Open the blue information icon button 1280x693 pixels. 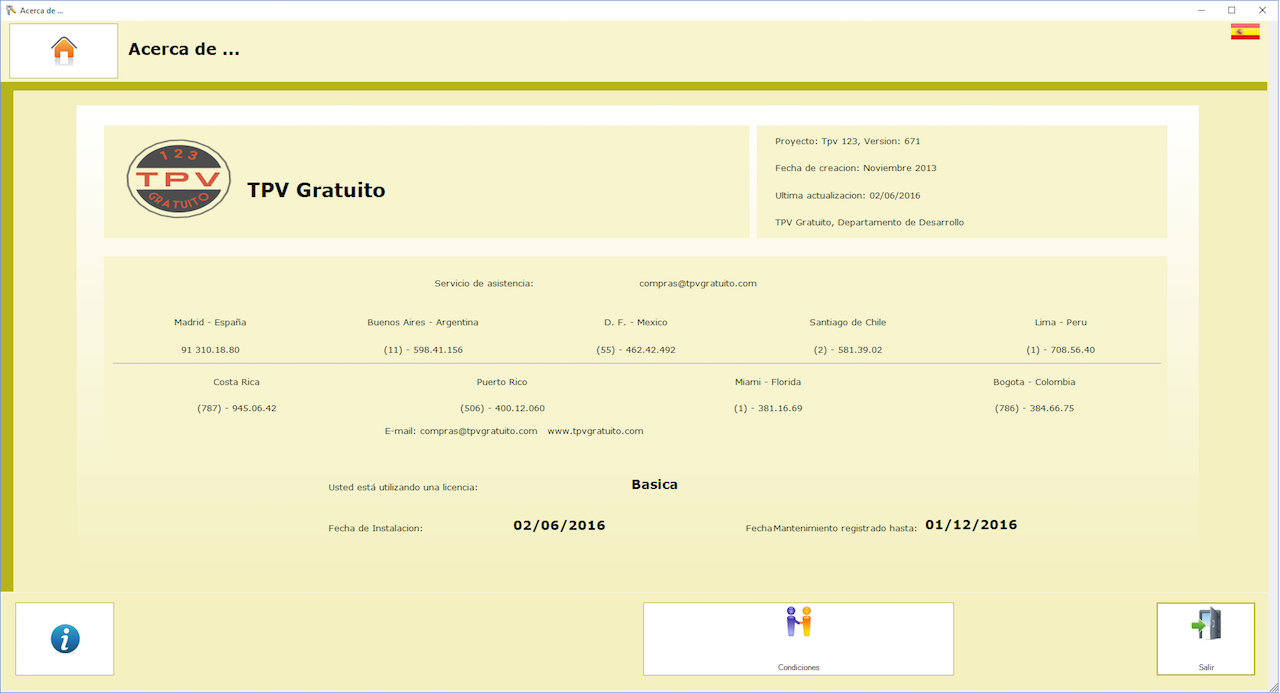point(65,639)
